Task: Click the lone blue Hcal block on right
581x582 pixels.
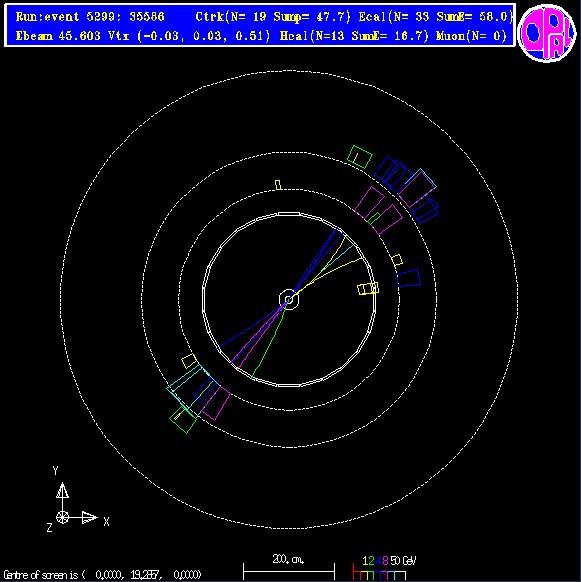Action: coord(409,278)
